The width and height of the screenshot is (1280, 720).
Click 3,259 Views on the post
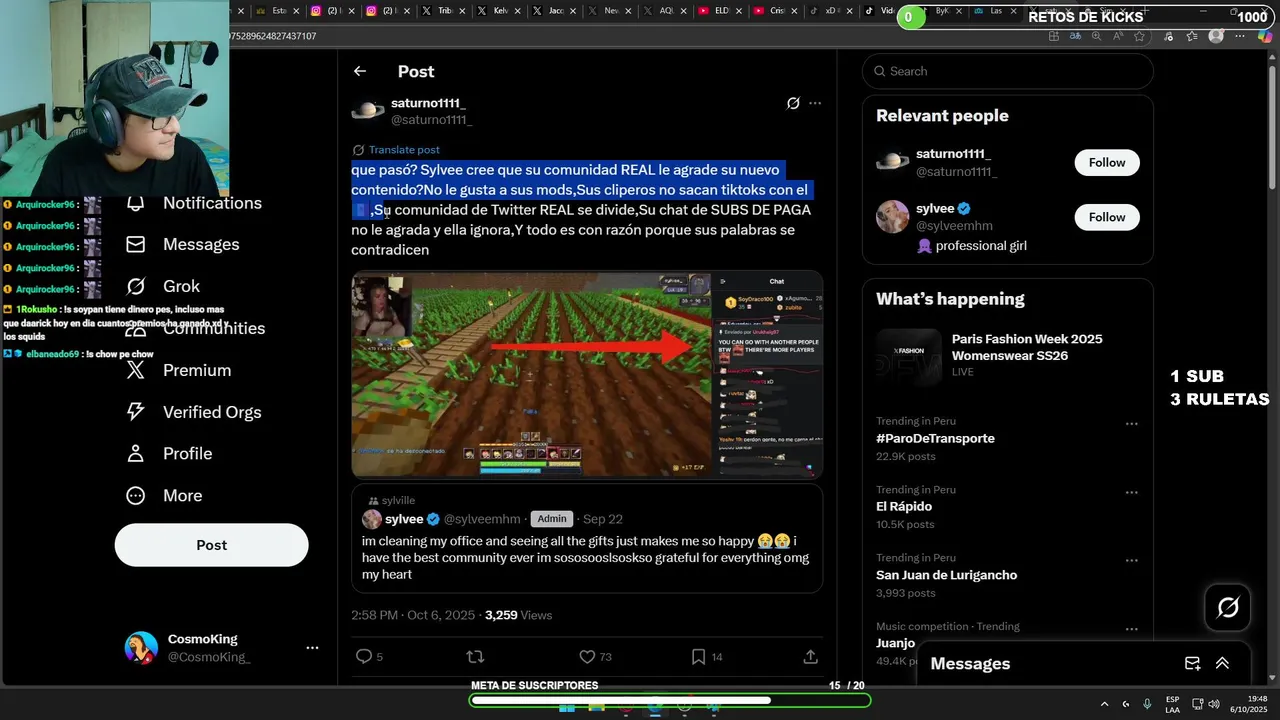[518, 615]
